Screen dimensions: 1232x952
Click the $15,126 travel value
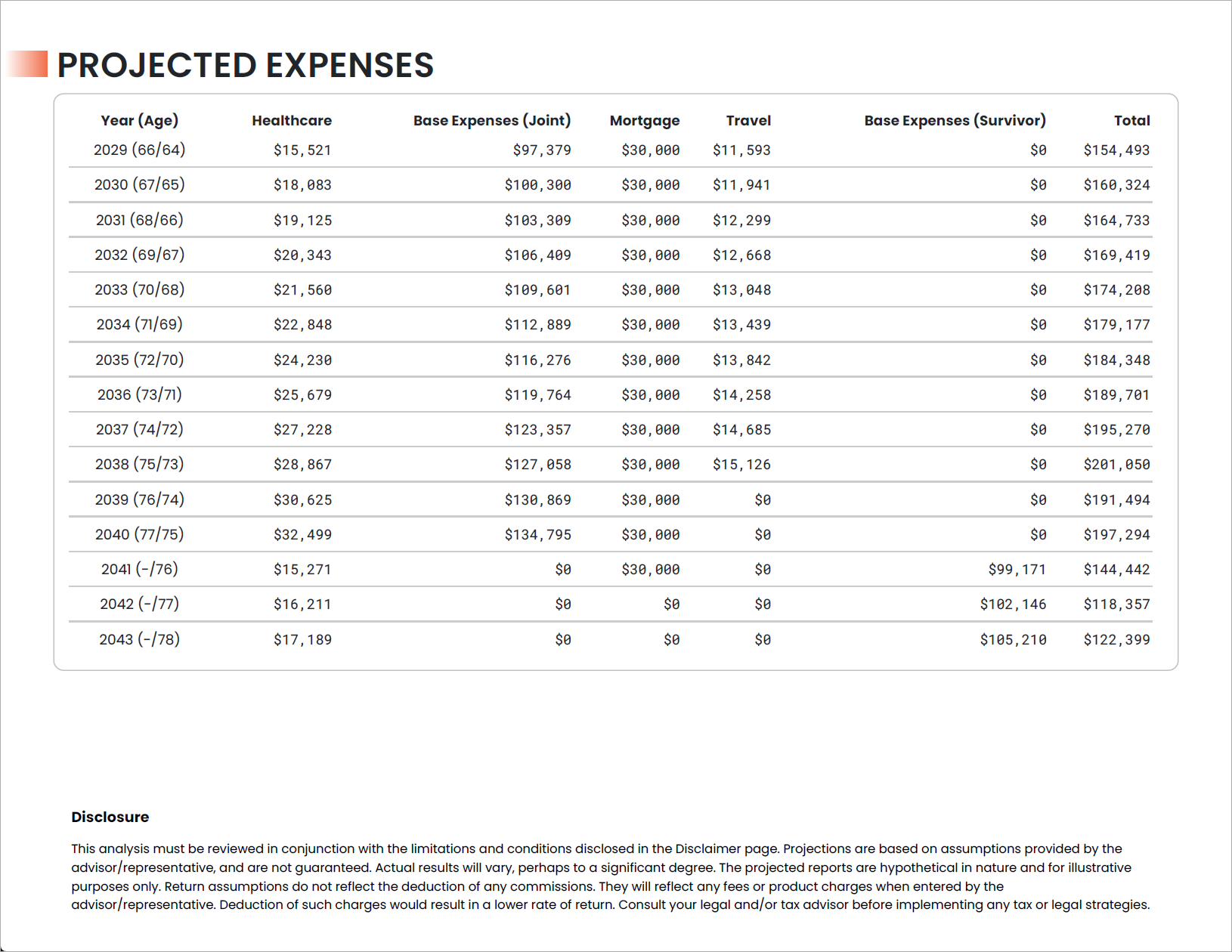741,465
